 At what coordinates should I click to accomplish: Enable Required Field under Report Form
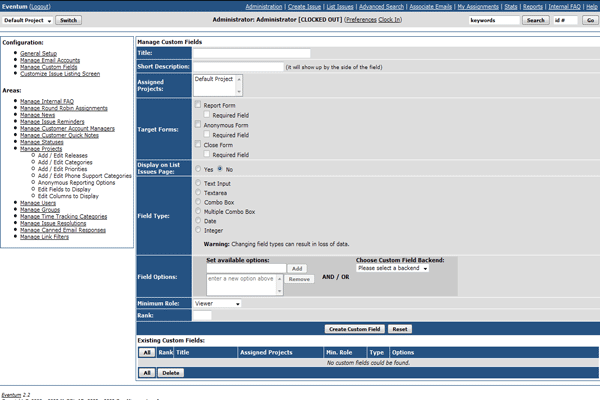207,114
